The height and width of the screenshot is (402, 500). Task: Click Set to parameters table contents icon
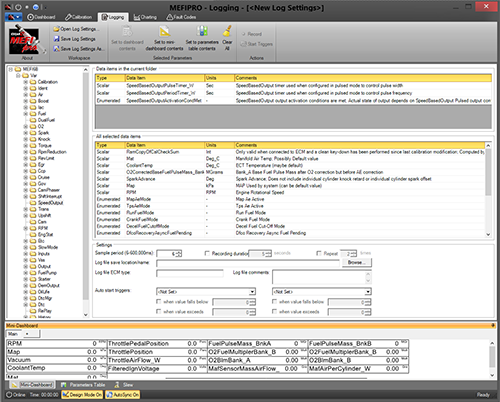tap(202, 31)
